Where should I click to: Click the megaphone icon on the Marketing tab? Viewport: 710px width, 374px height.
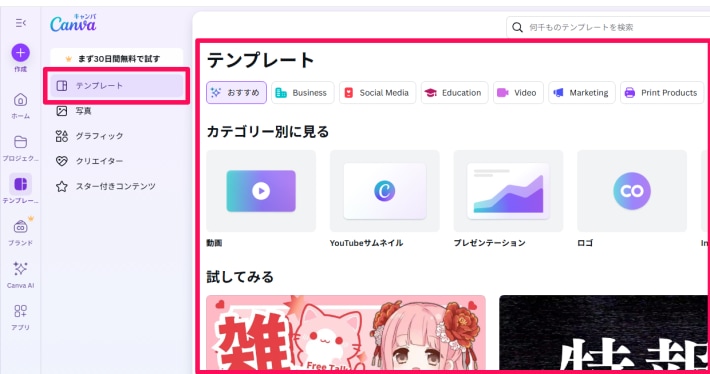(559, 92)
